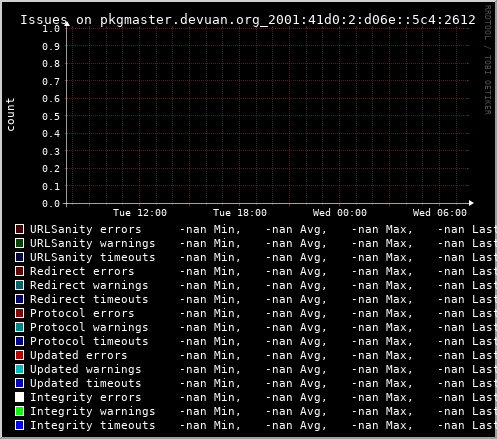Viewport: 497px width, 439px height.
Task: Click the Integrity warnings bright green swatch
Action: 19,411
